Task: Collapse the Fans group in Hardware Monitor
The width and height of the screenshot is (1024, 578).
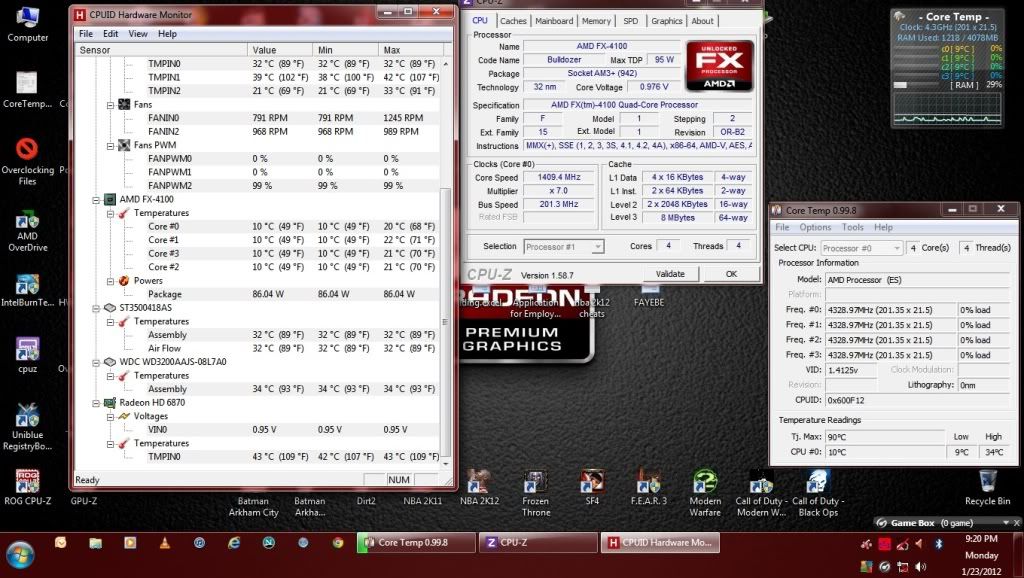Action: (x=110, y=104)
